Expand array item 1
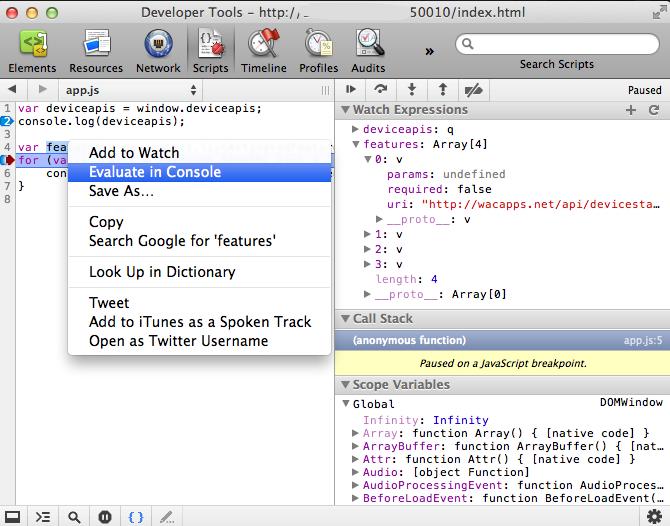Image resolution: width=670 pixels, height=526 pixels. 367,234
